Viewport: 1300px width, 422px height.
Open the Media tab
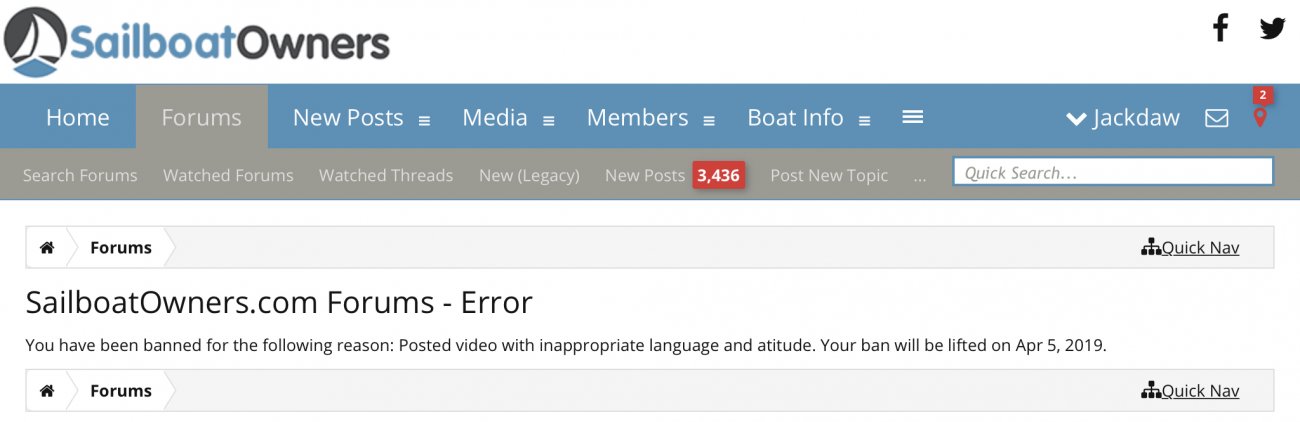coord(495,117)
